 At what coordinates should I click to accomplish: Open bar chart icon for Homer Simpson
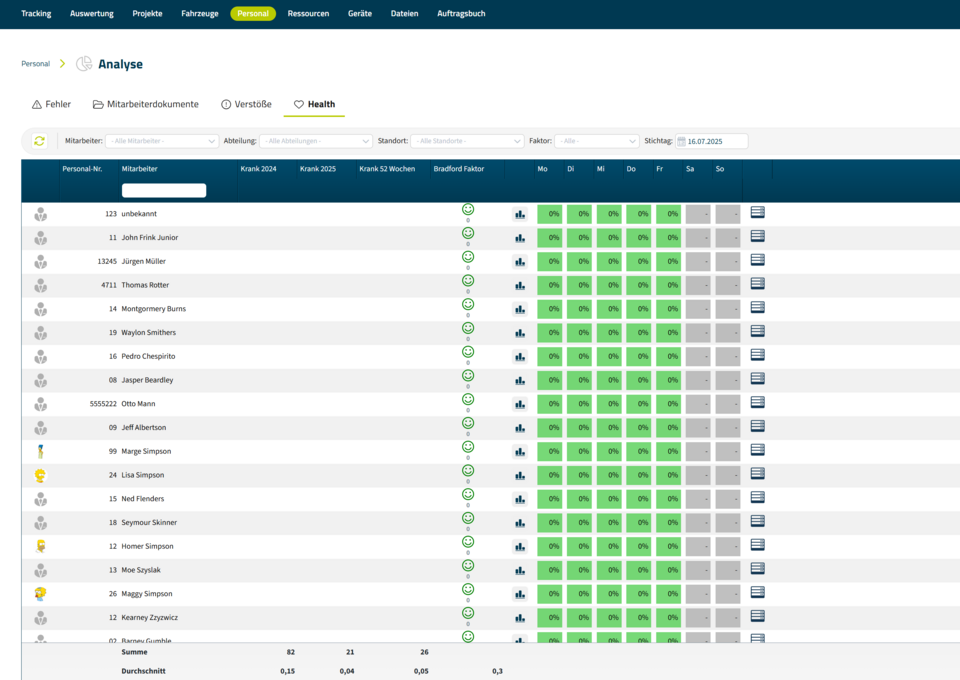point(519,547)
